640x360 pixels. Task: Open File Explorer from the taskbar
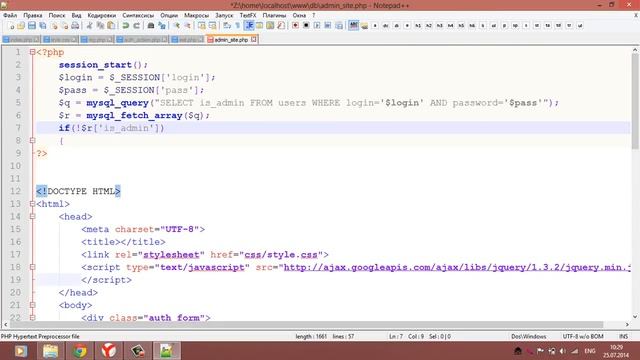[50, 351]
